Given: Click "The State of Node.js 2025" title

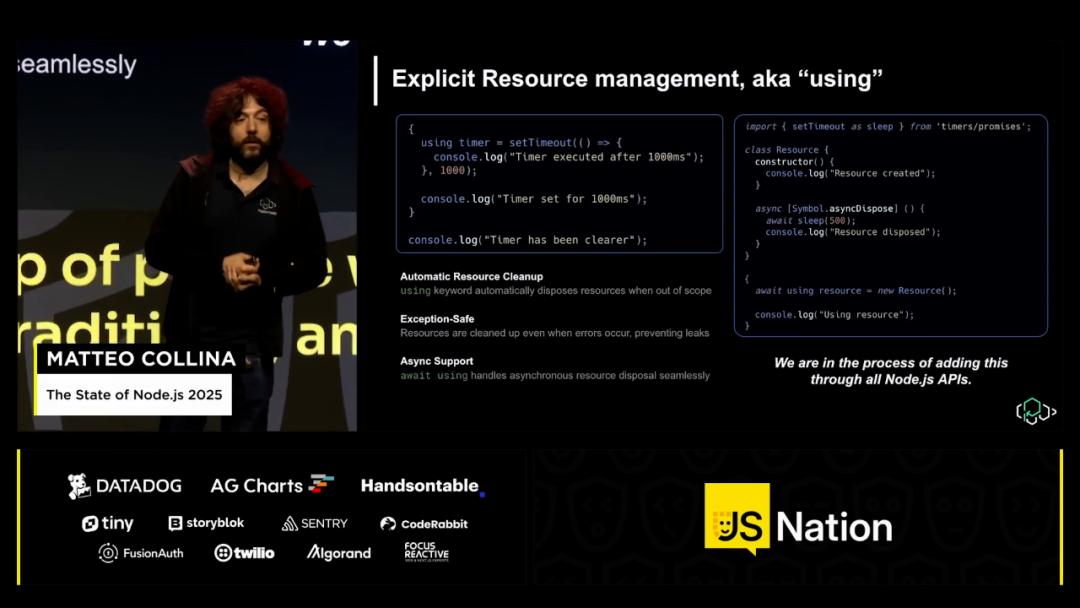Looking at the screenshot, I should (x=134, y=395).
